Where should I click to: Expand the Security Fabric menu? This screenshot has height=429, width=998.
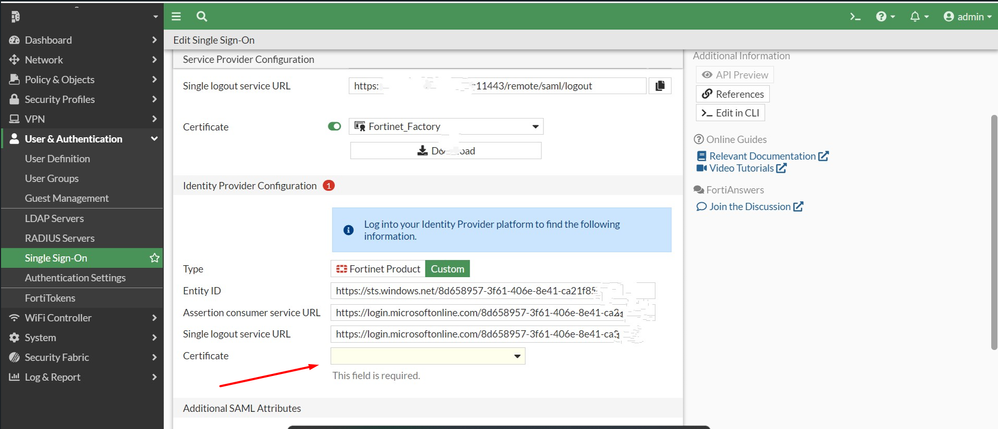[82, 357]
